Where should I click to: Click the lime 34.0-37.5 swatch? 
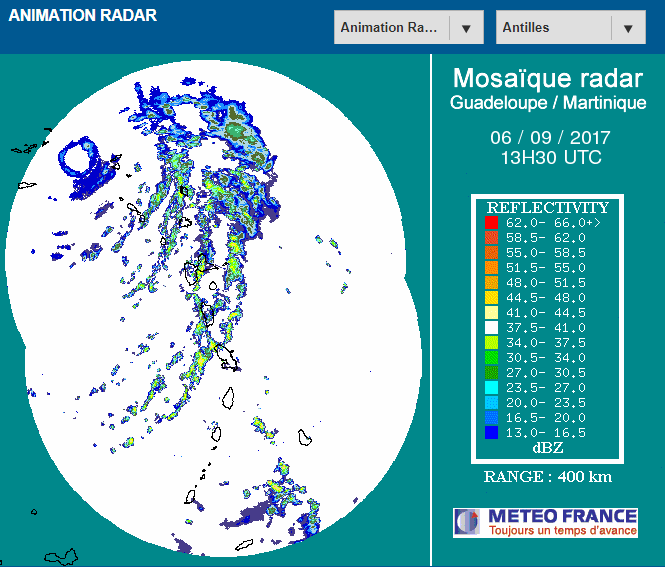[x=491, y=343]
